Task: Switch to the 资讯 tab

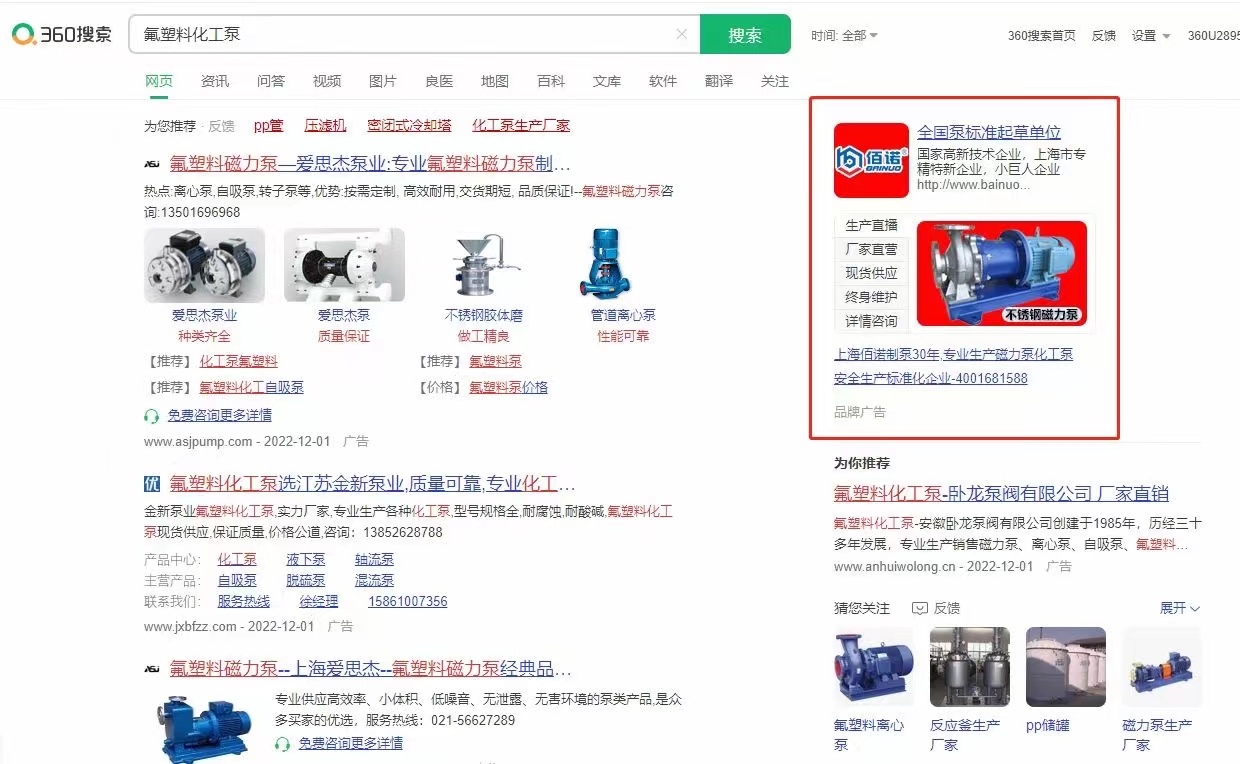Action: pyautogui.click(x=215, y=81)
